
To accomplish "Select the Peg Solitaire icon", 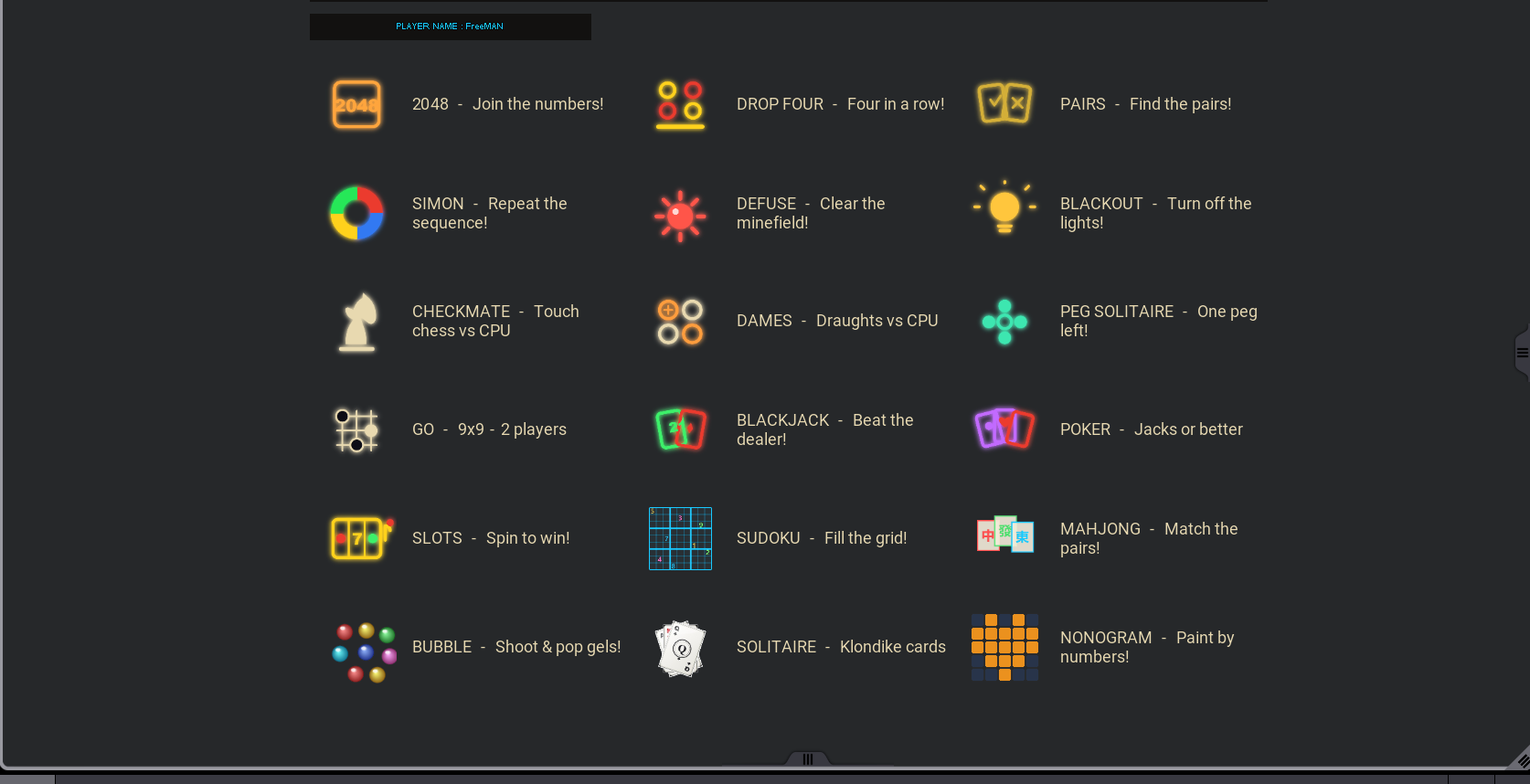I will (x=1004, y=322).
